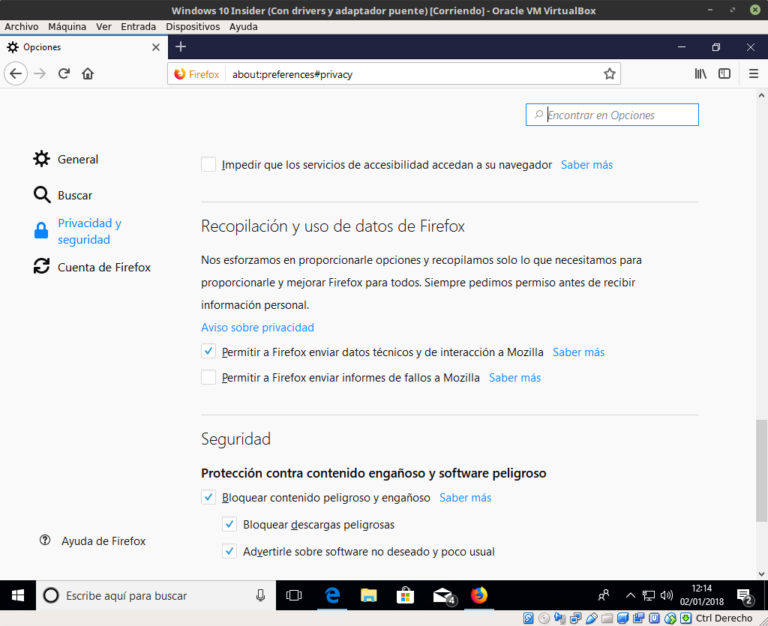This screenshot has height=626, width=768.
Task: Select 'Cuenta de Firefox' category
Action: [92, 267]
